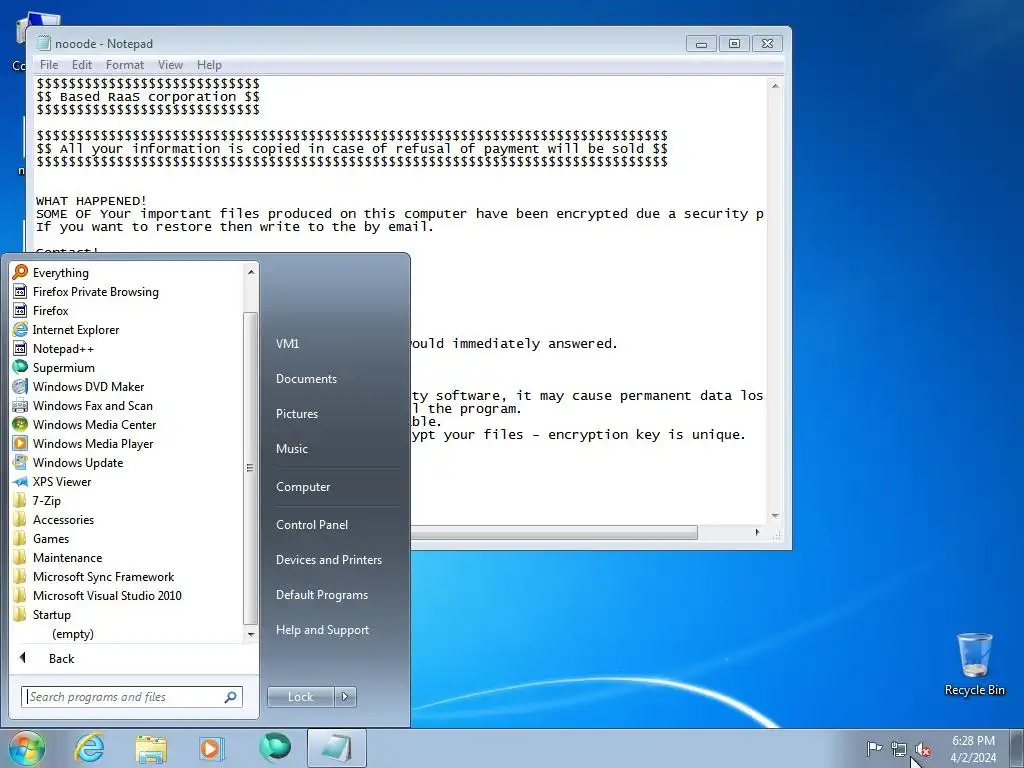
Task: Open Pictures library from Start menu
Action: click(x=296, y=413)
